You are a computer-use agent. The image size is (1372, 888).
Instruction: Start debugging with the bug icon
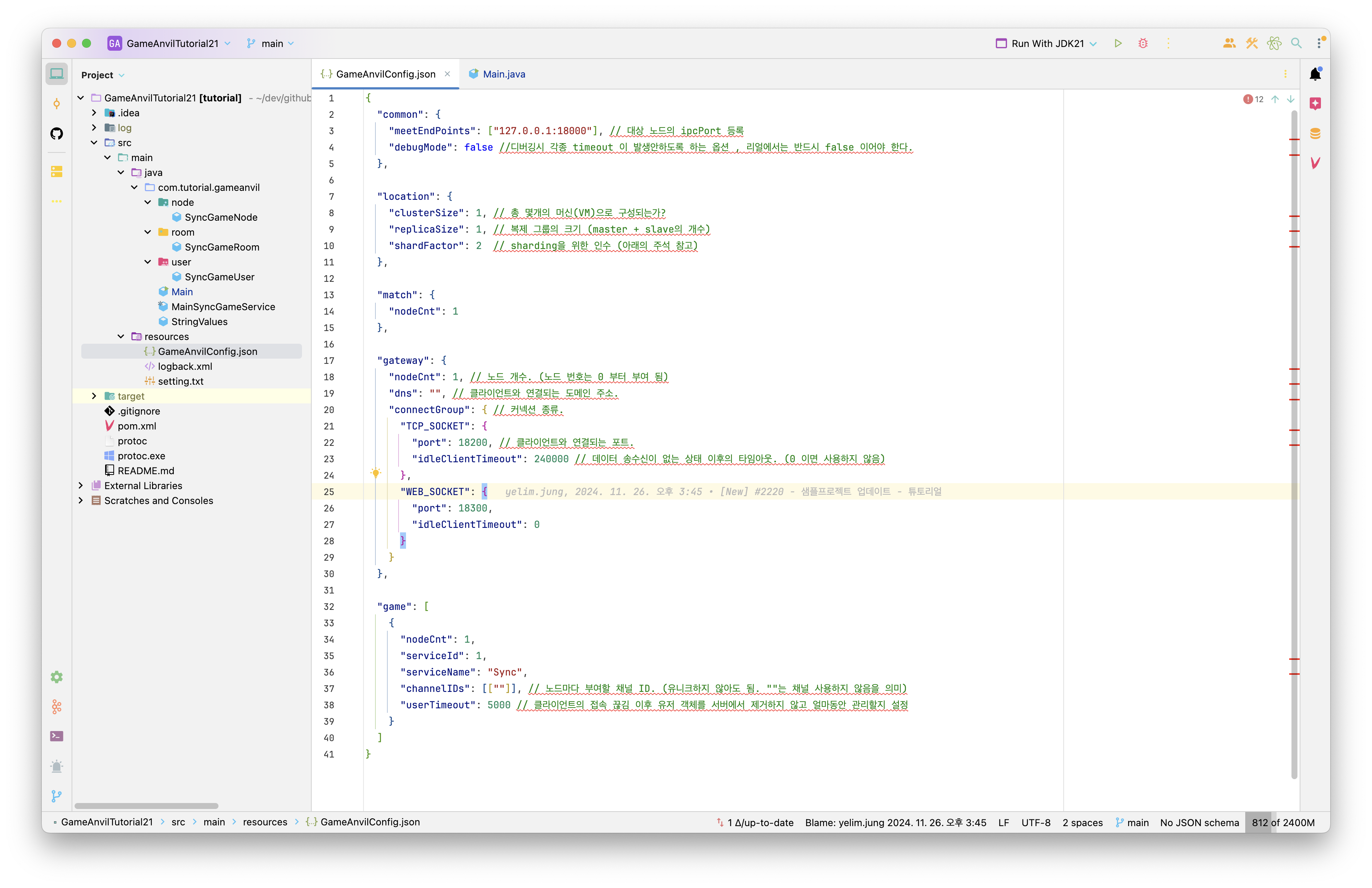click(x=1143, y=43)
